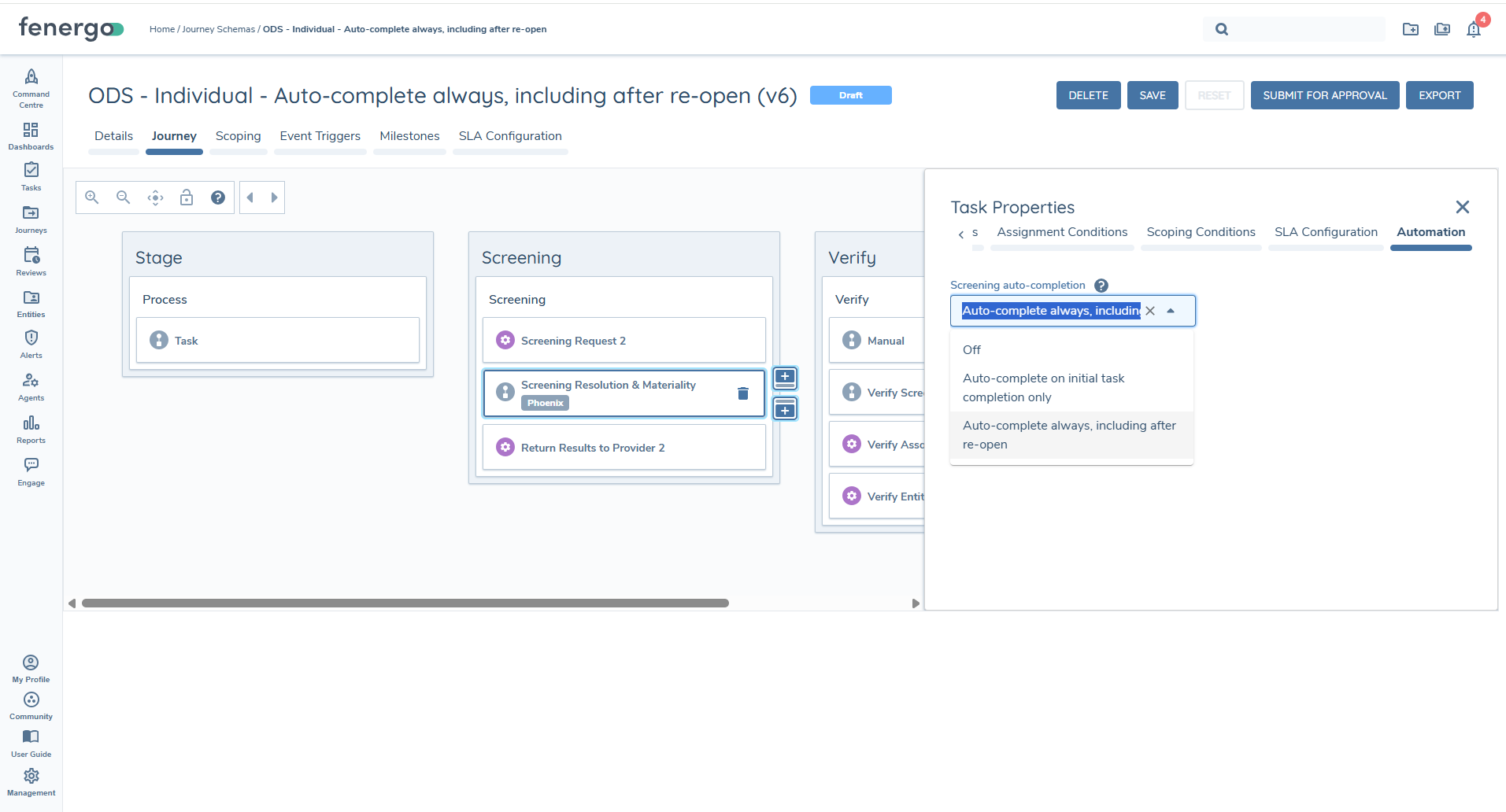Open notifications bell
Image resolution: width=1506 pixels, height=812 pixels.
[1474, 29]
